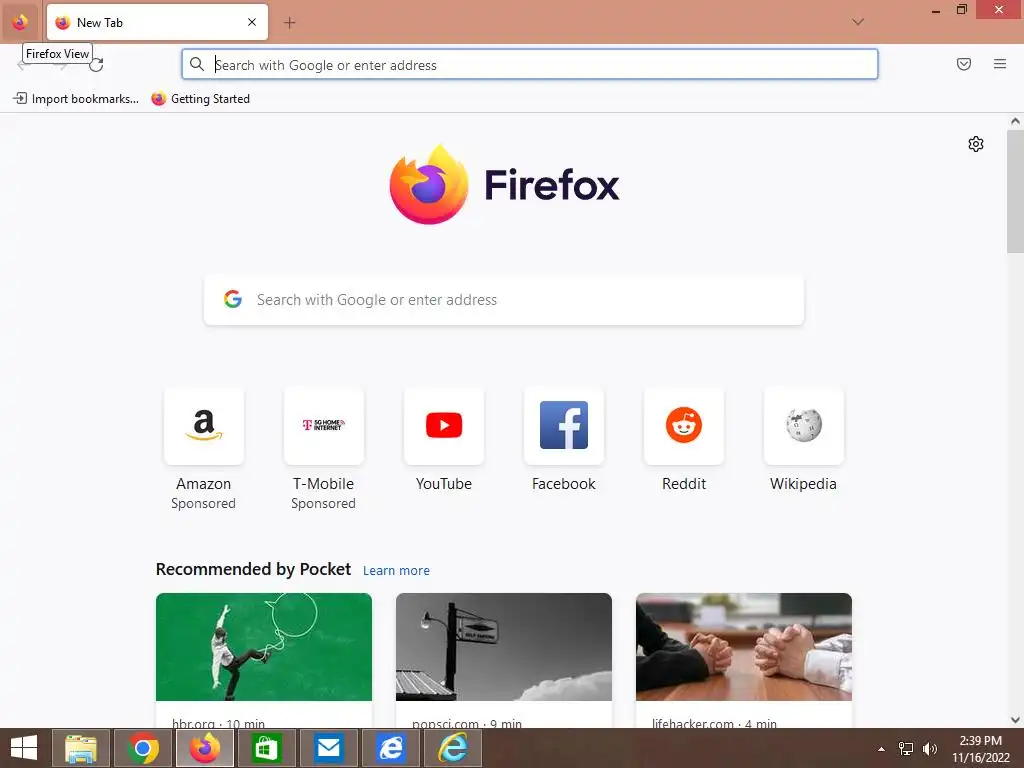
Task: Open the Windows Start button
Action: [x=24, y=748]
